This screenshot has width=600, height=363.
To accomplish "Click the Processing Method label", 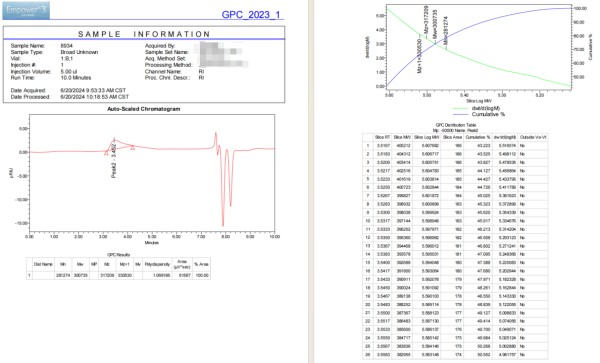I will click(168, 65).
